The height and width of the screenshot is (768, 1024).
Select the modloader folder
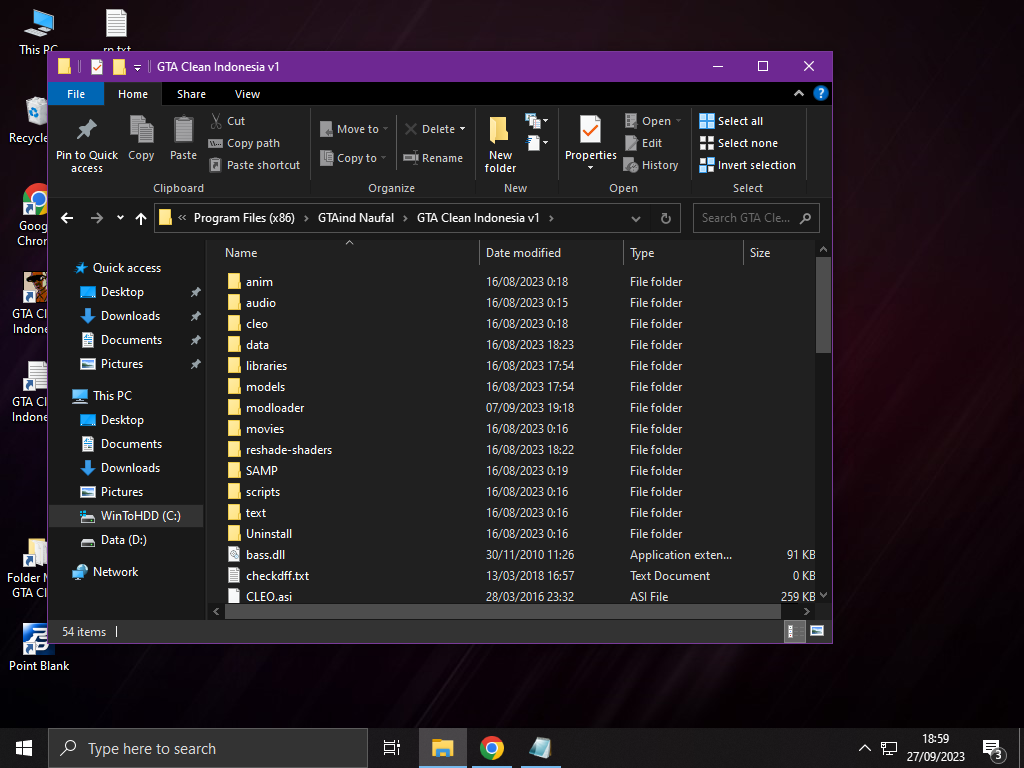coord(275,408)
